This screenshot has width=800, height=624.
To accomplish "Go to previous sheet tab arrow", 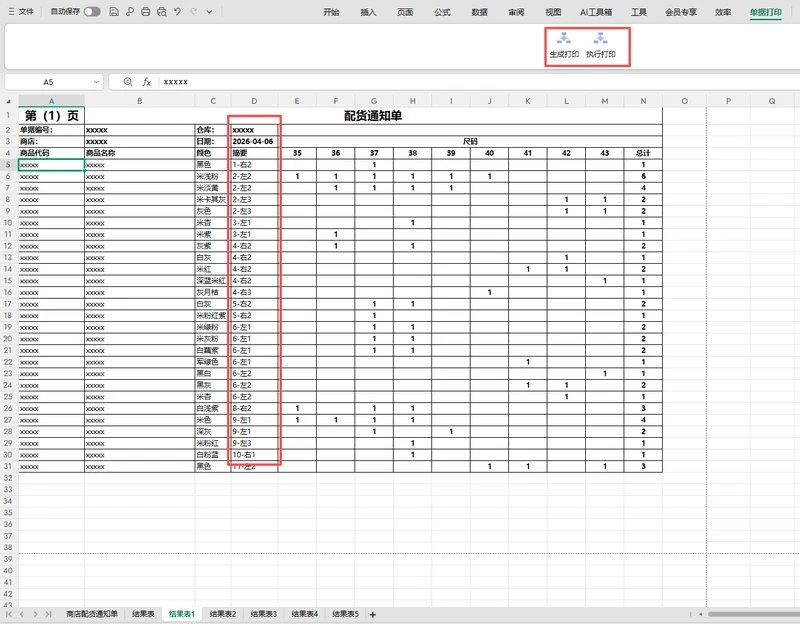I will [22, 614].
